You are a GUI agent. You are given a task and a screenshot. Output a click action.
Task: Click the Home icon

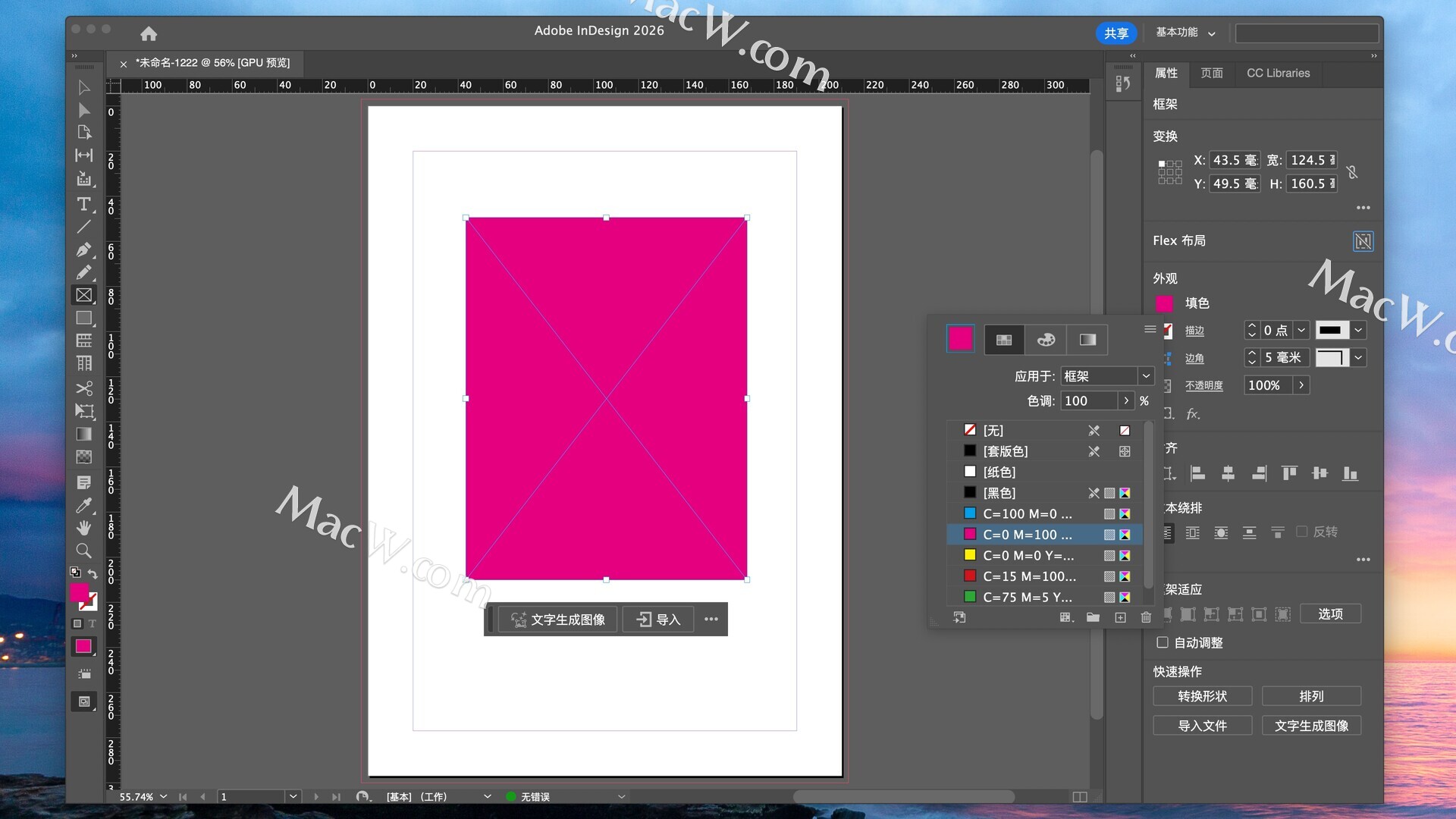[149, 33]
